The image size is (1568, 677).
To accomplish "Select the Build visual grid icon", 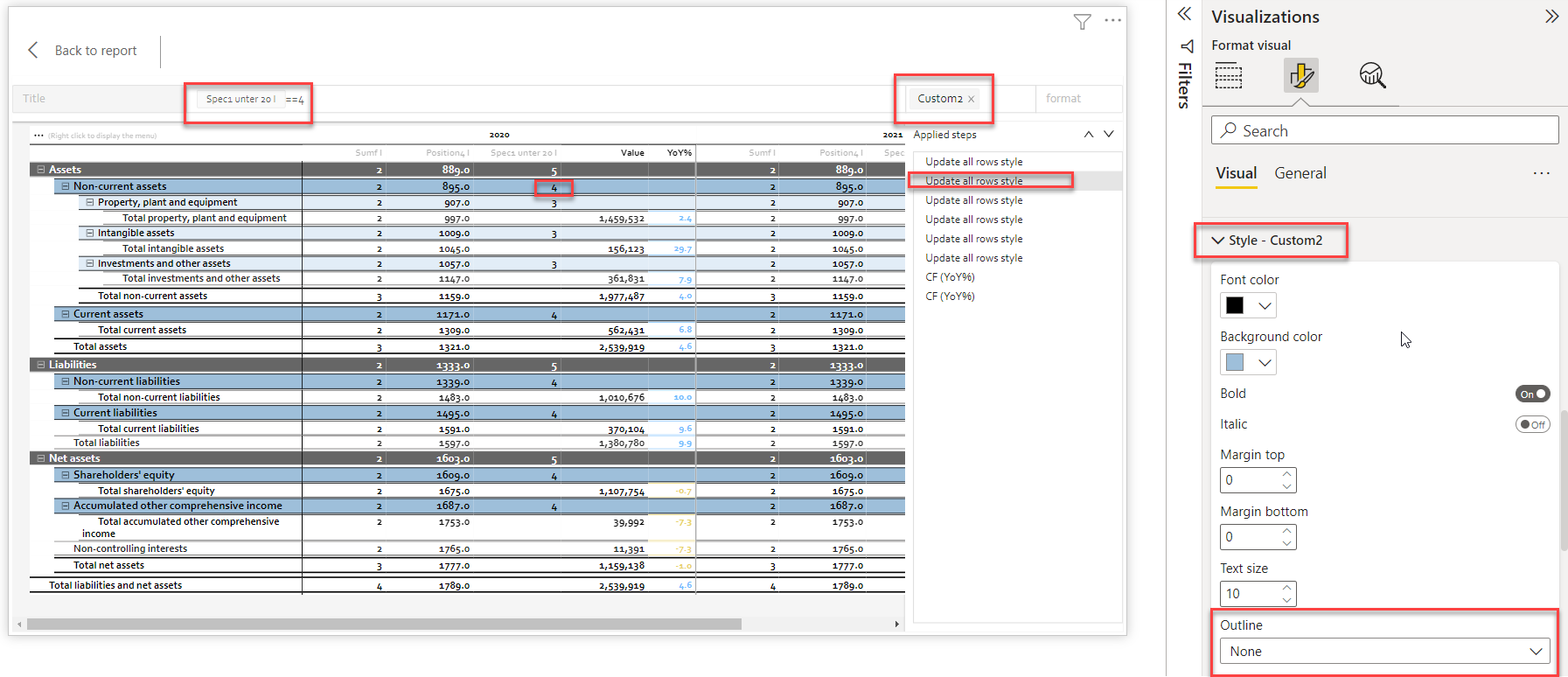I will (1229, 76).
